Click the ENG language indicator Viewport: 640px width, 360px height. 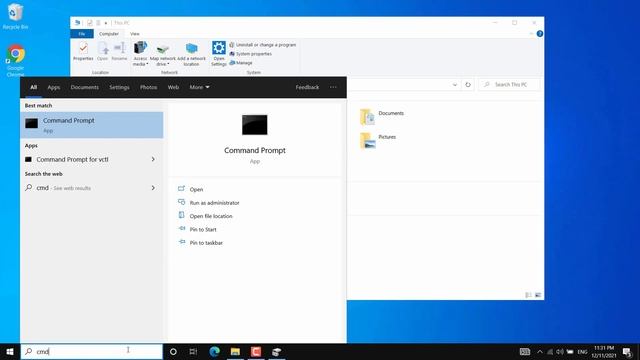pos(582,352)
